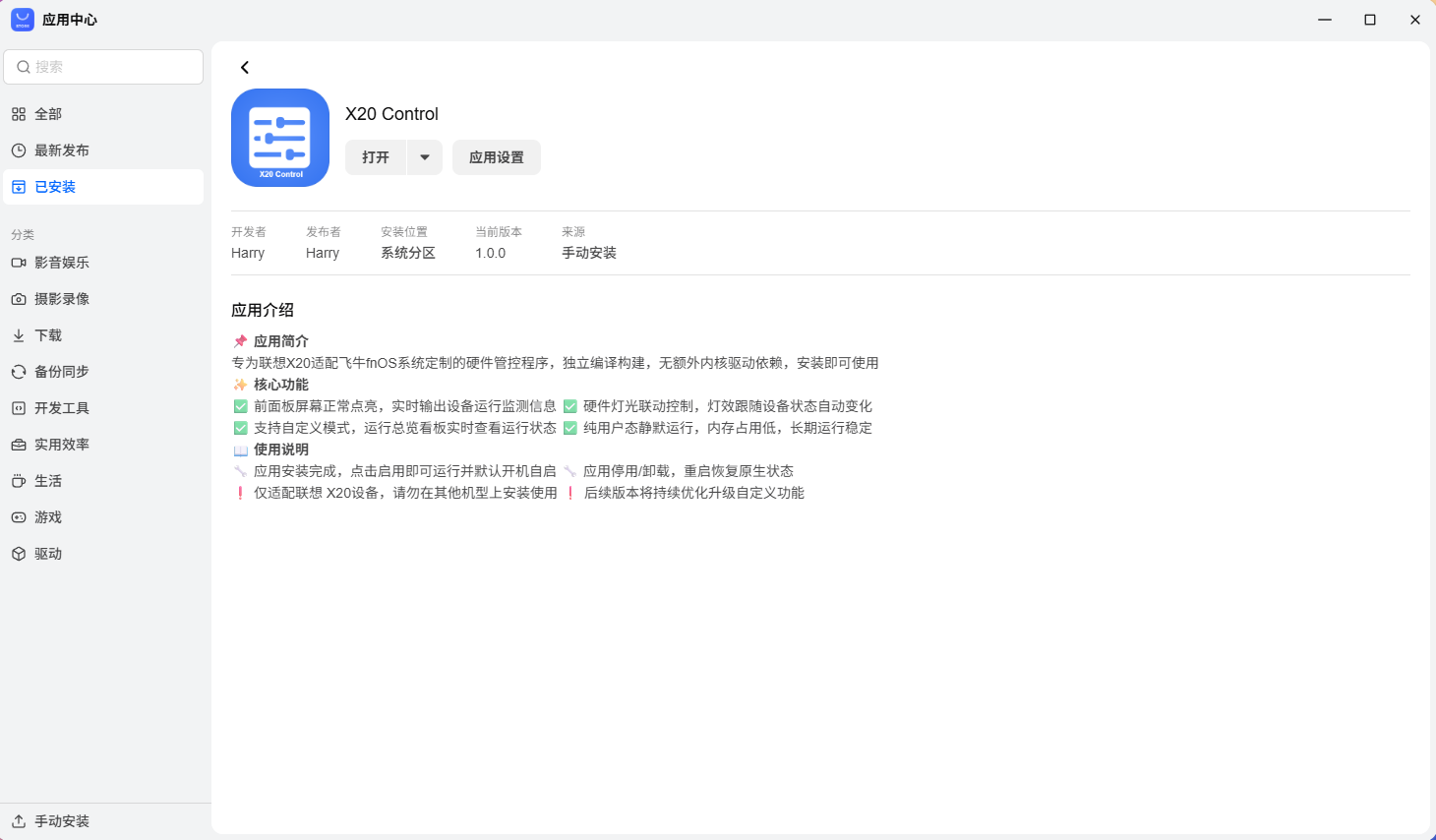1436x840 pixels.
Task: Click the 手动安装 upload icon
Action: 19,821
